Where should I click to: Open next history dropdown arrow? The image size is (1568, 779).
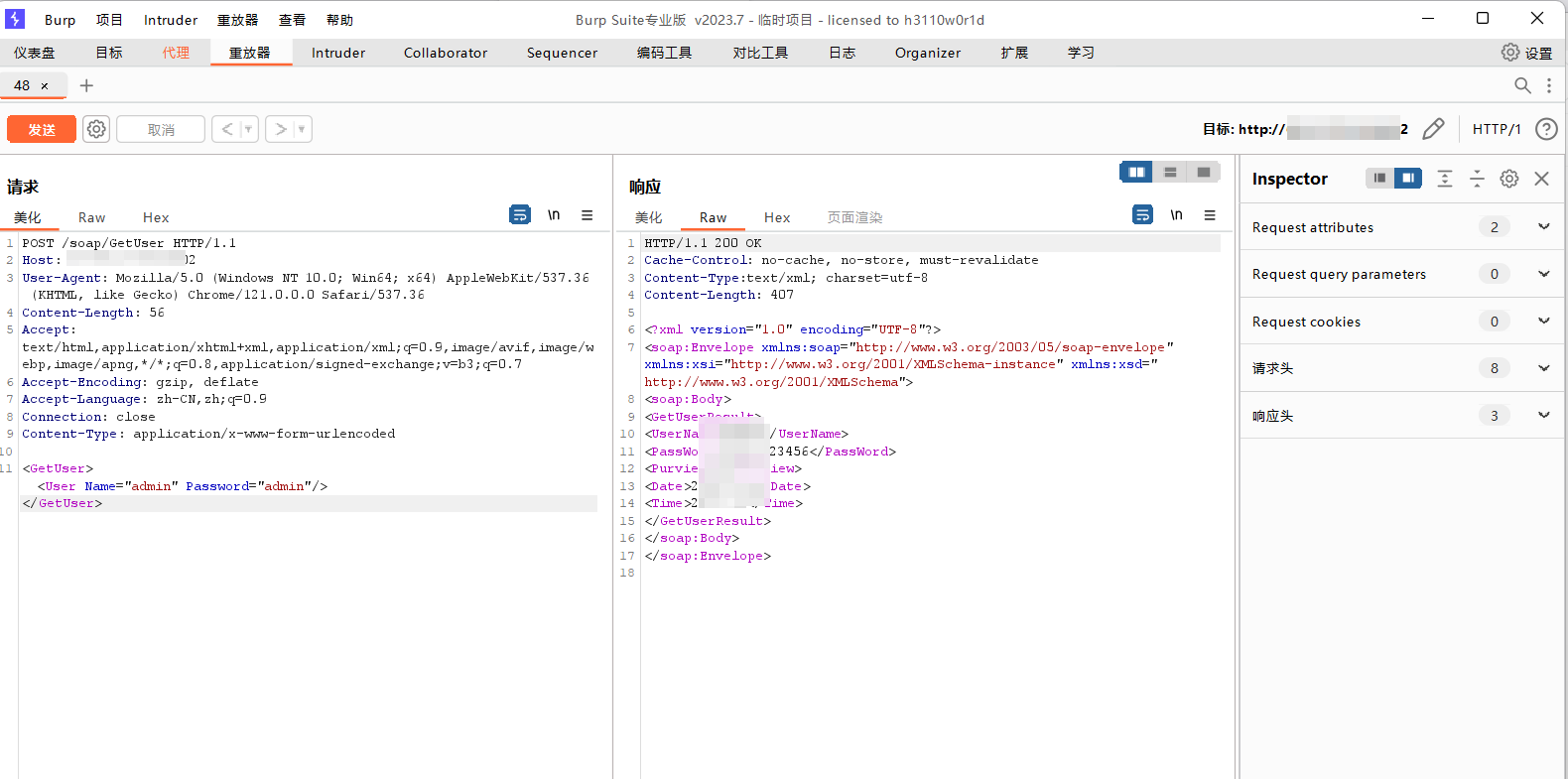pos(302,129)
